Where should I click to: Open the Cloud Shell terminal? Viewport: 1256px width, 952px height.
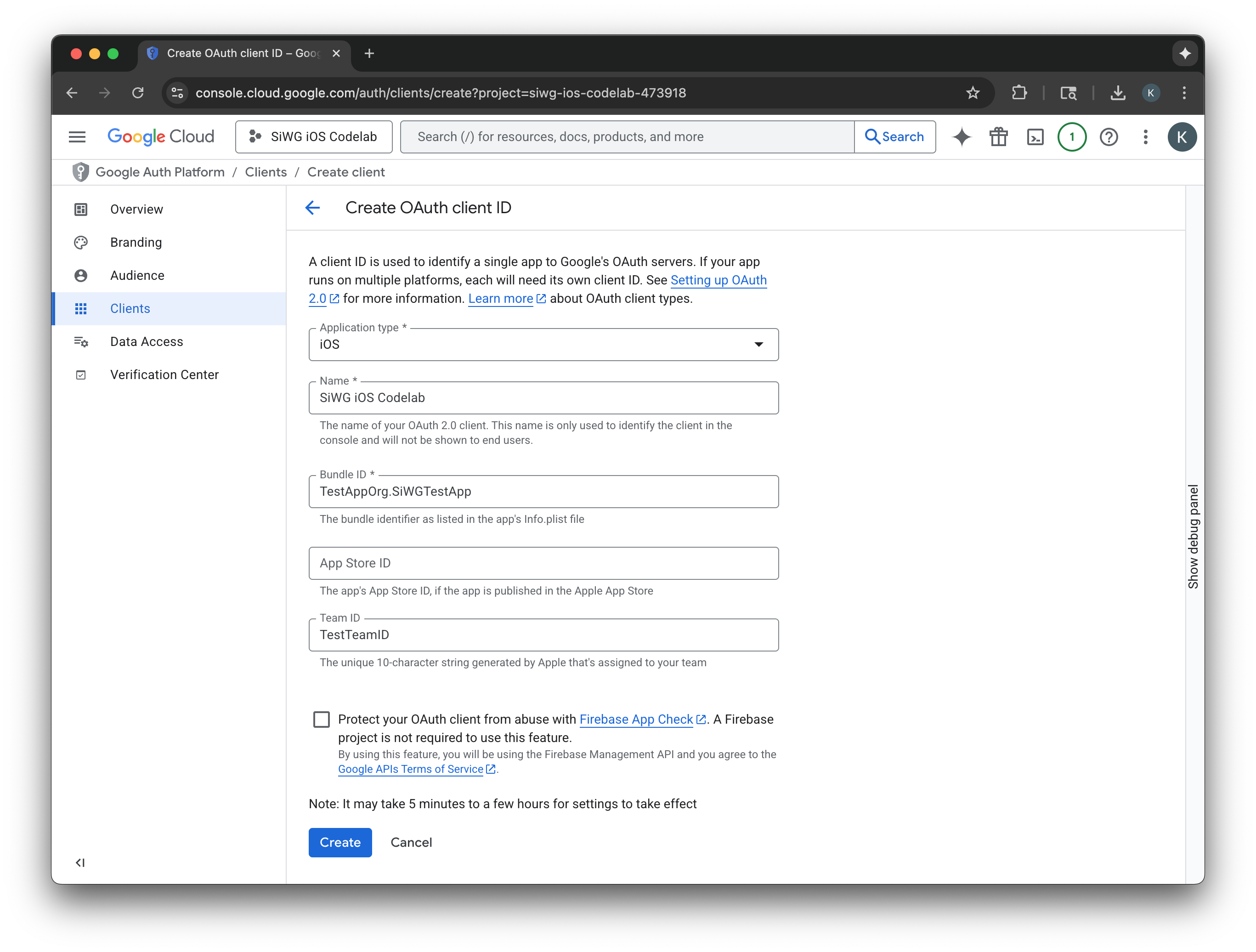[1035, 136]
